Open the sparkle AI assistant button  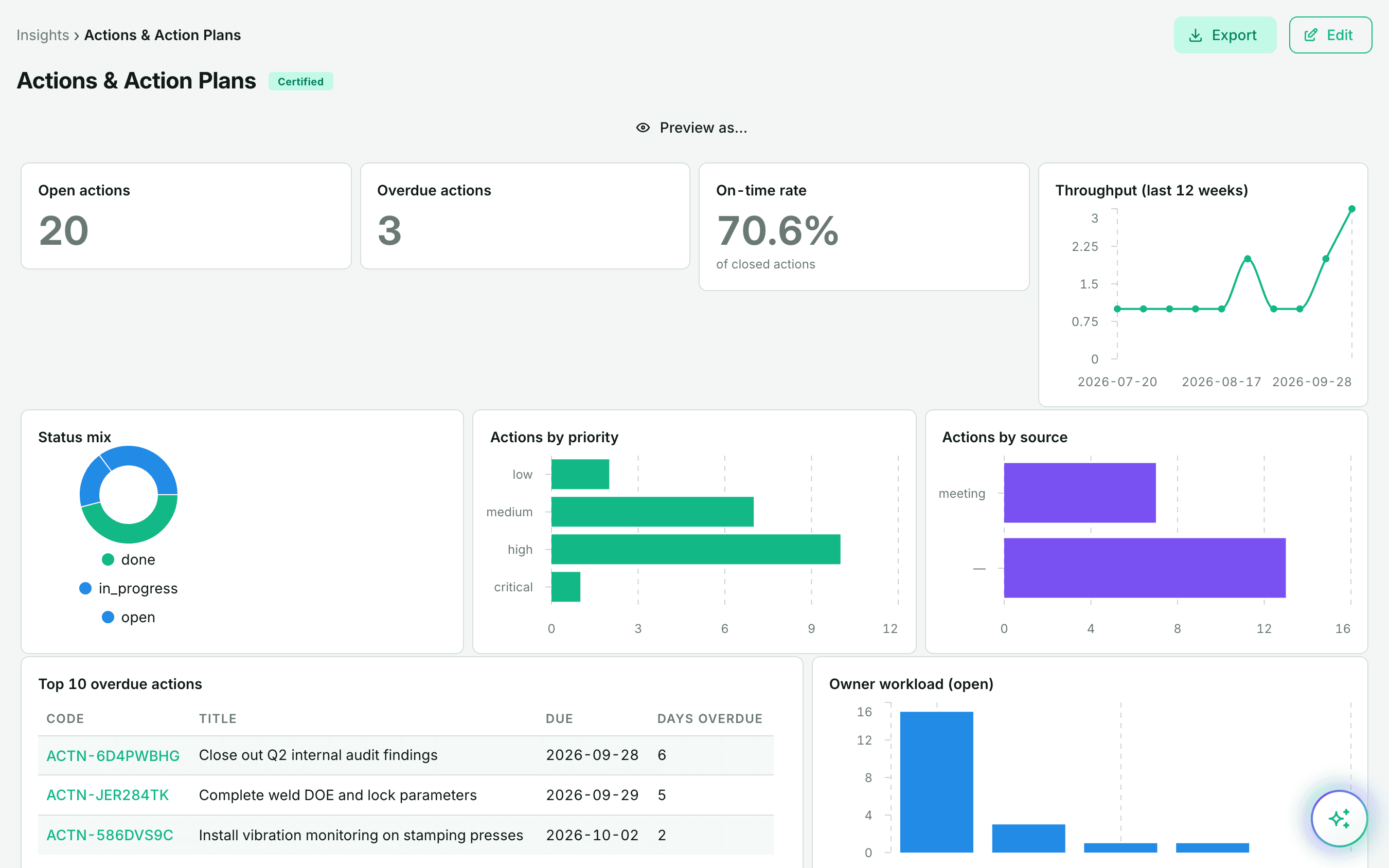(1339, 818)
